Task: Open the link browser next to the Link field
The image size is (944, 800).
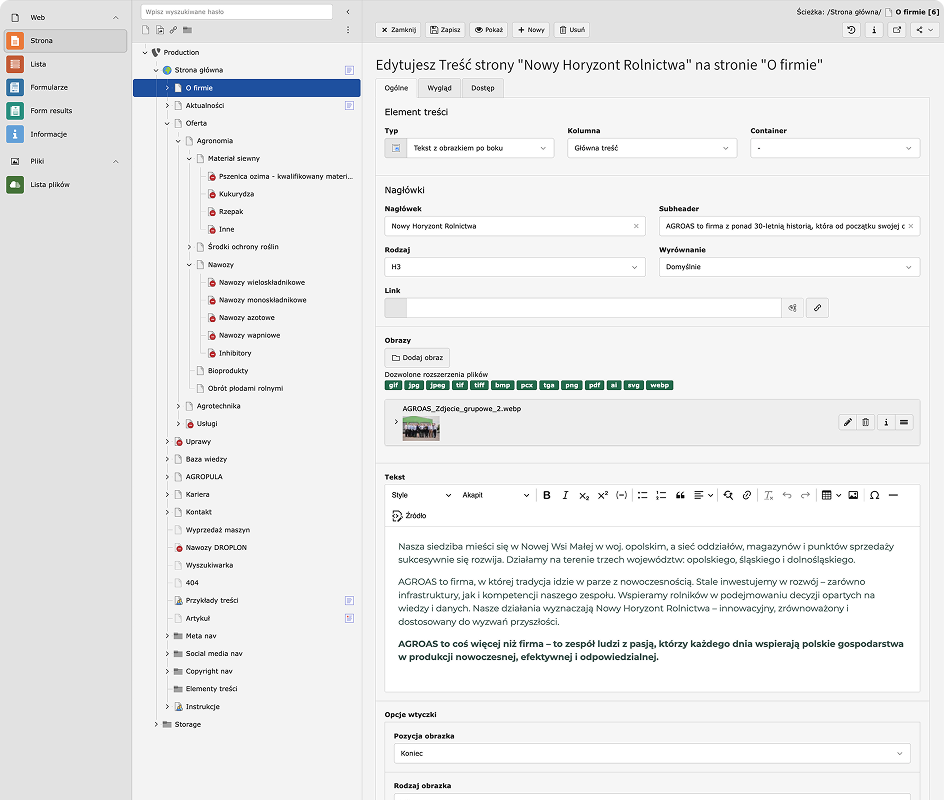Action: [x=817, y=308]
